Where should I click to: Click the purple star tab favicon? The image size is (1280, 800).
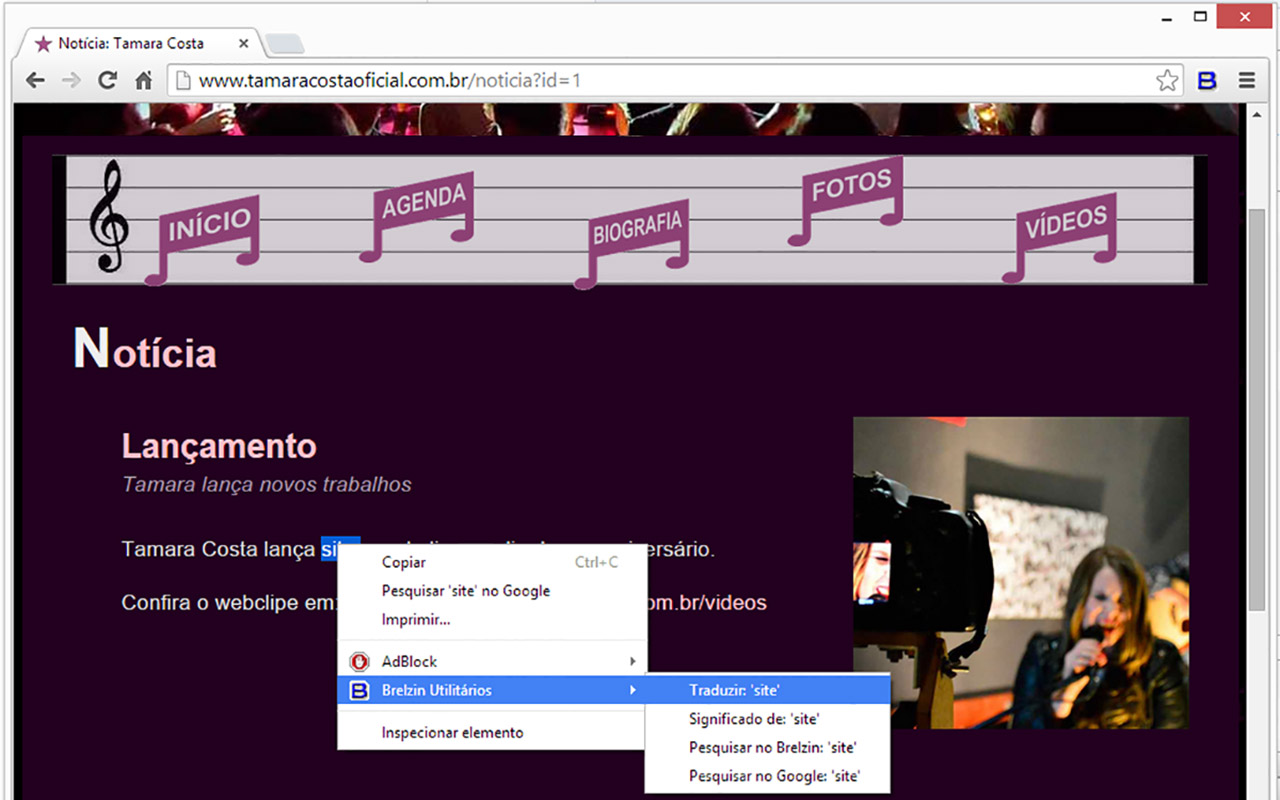pos(43,43)
